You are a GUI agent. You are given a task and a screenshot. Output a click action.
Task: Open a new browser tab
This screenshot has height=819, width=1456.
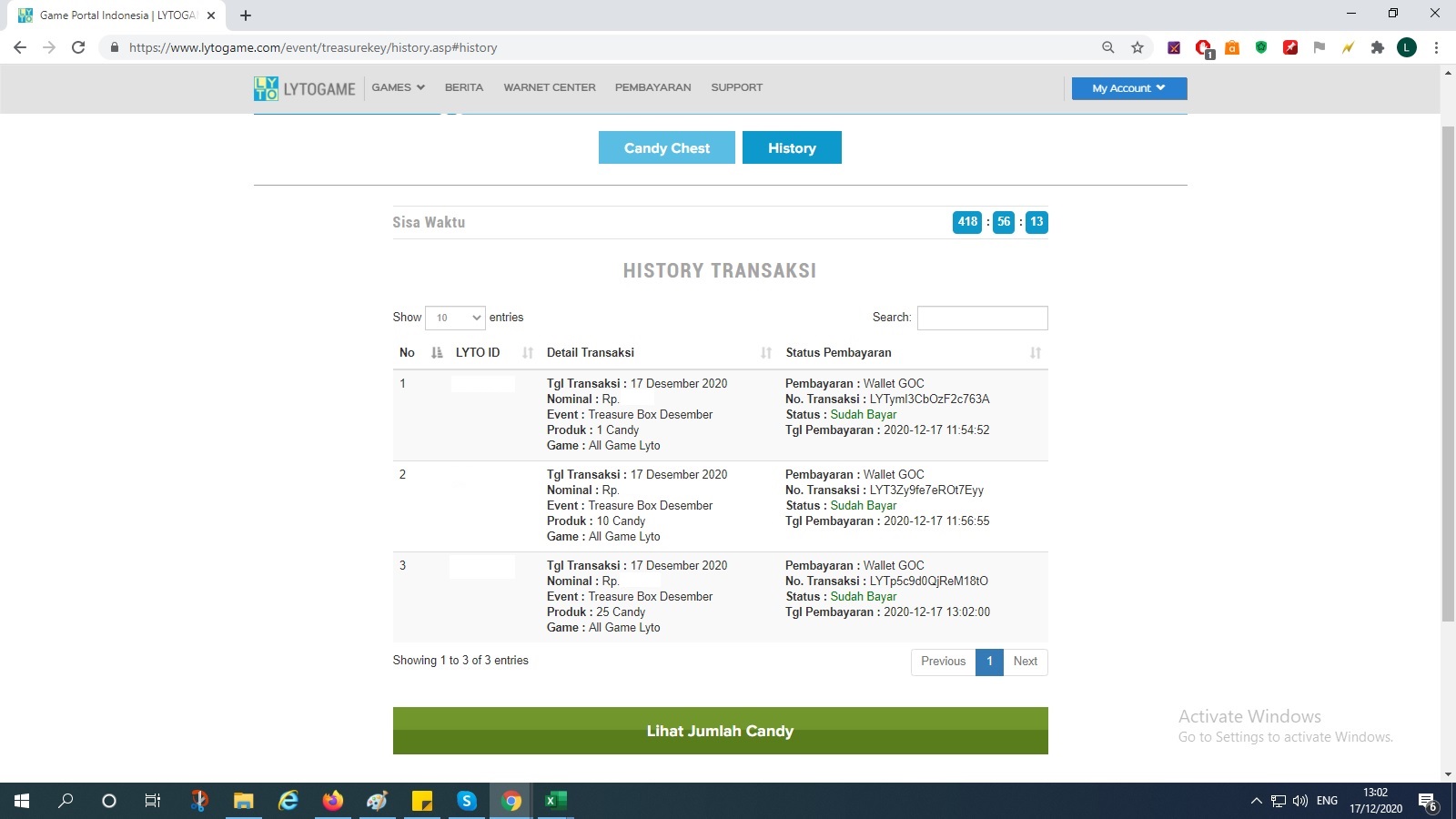(x=246, y=15)
